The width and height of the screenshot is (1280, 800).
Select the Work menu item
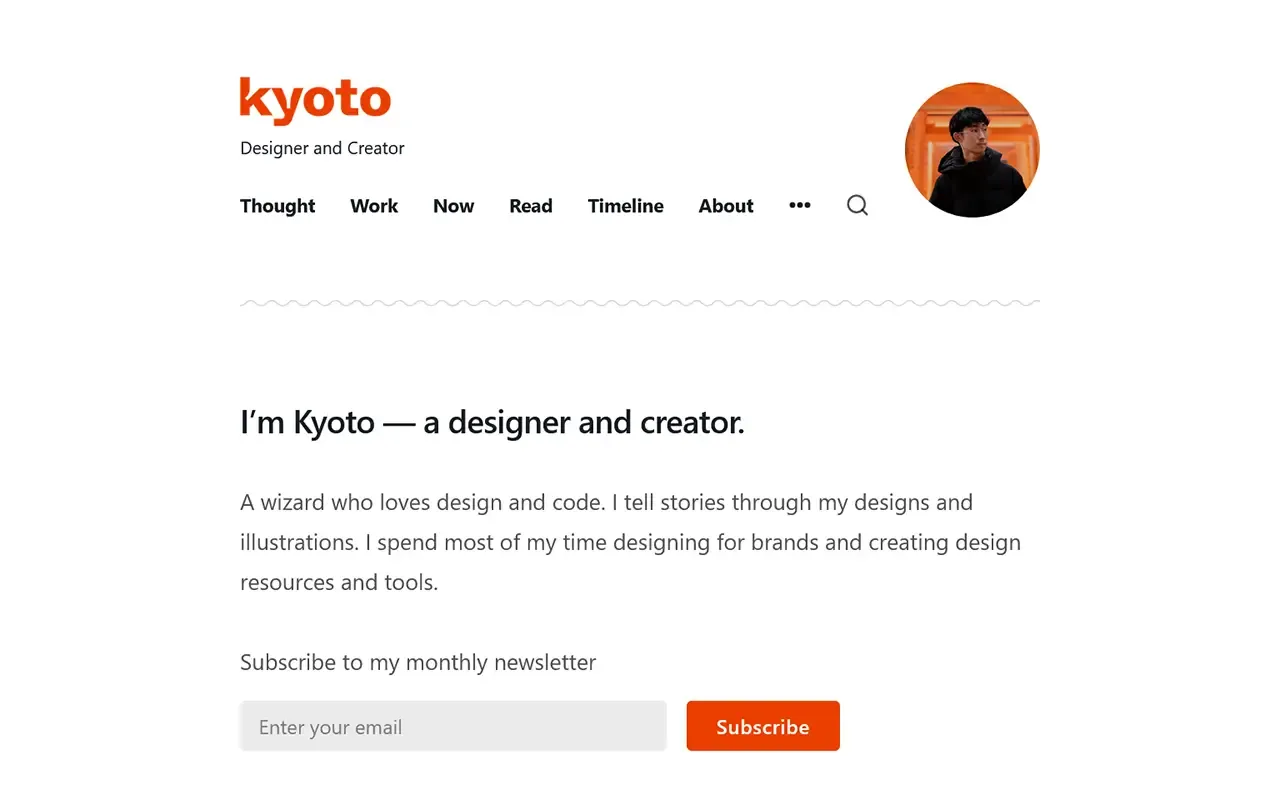coord(374,206)
